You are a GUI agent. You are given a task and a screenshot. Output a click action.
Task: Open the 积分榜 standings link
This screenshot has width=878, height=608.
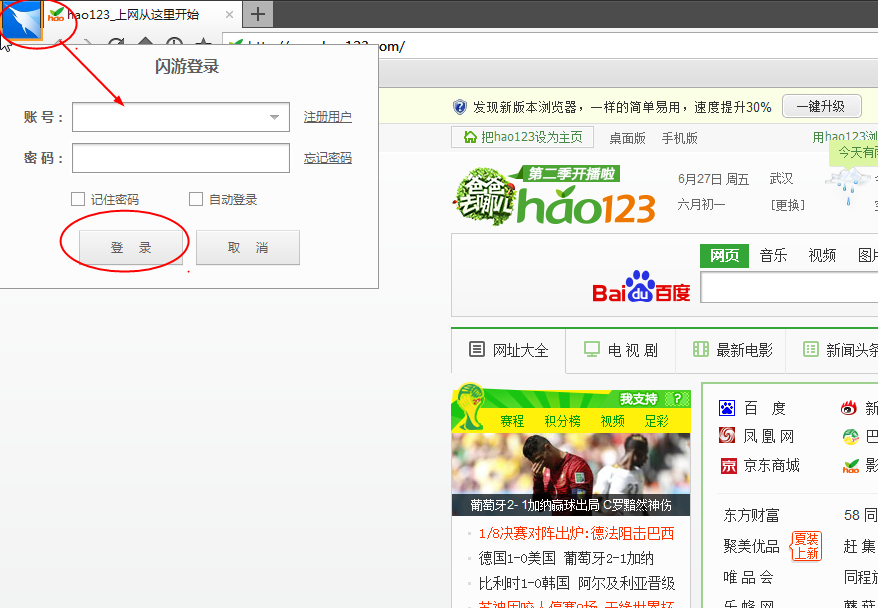[x=562, y=421]
